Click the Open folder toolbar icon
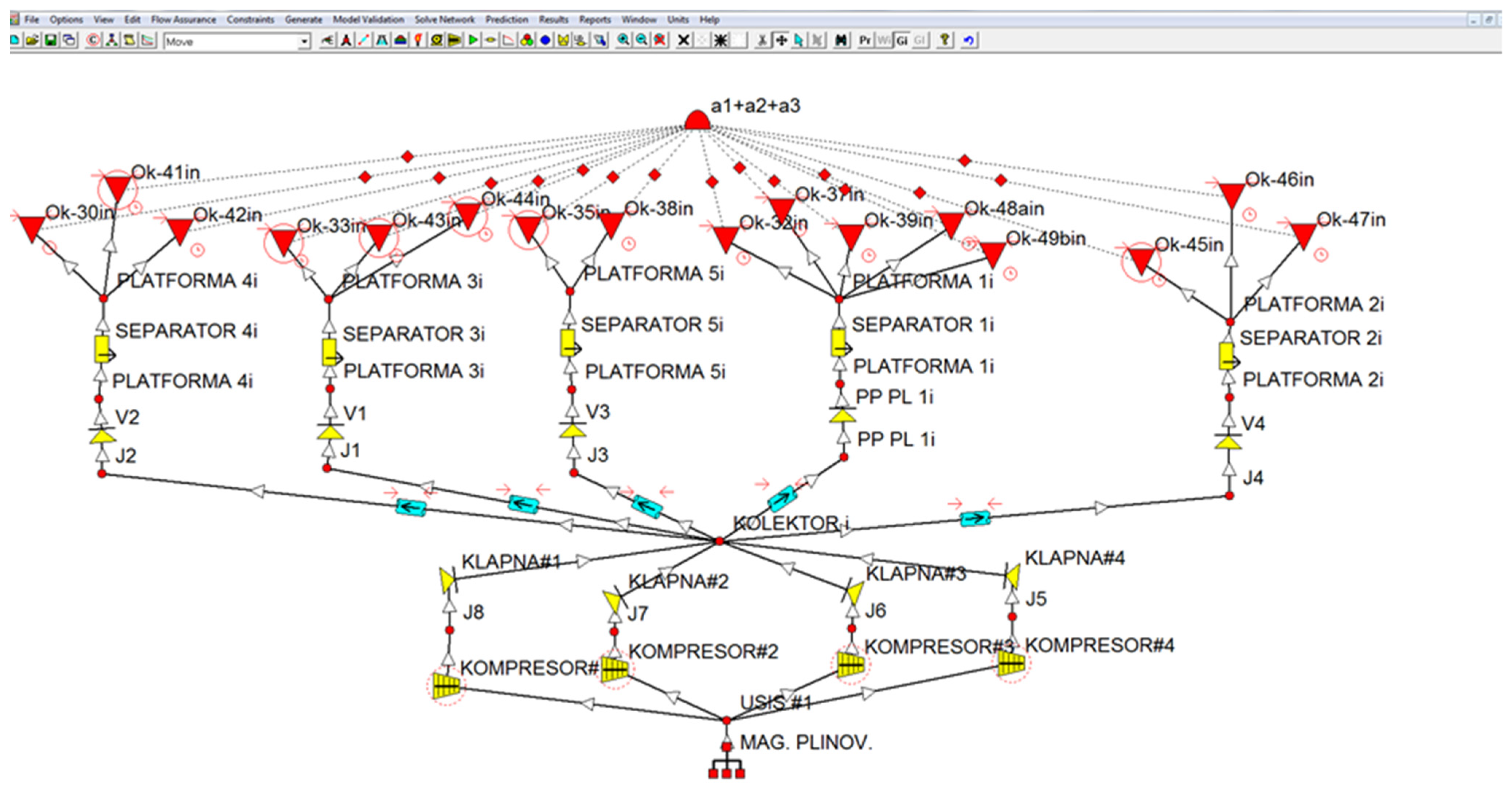 click(x=33, y=40)
